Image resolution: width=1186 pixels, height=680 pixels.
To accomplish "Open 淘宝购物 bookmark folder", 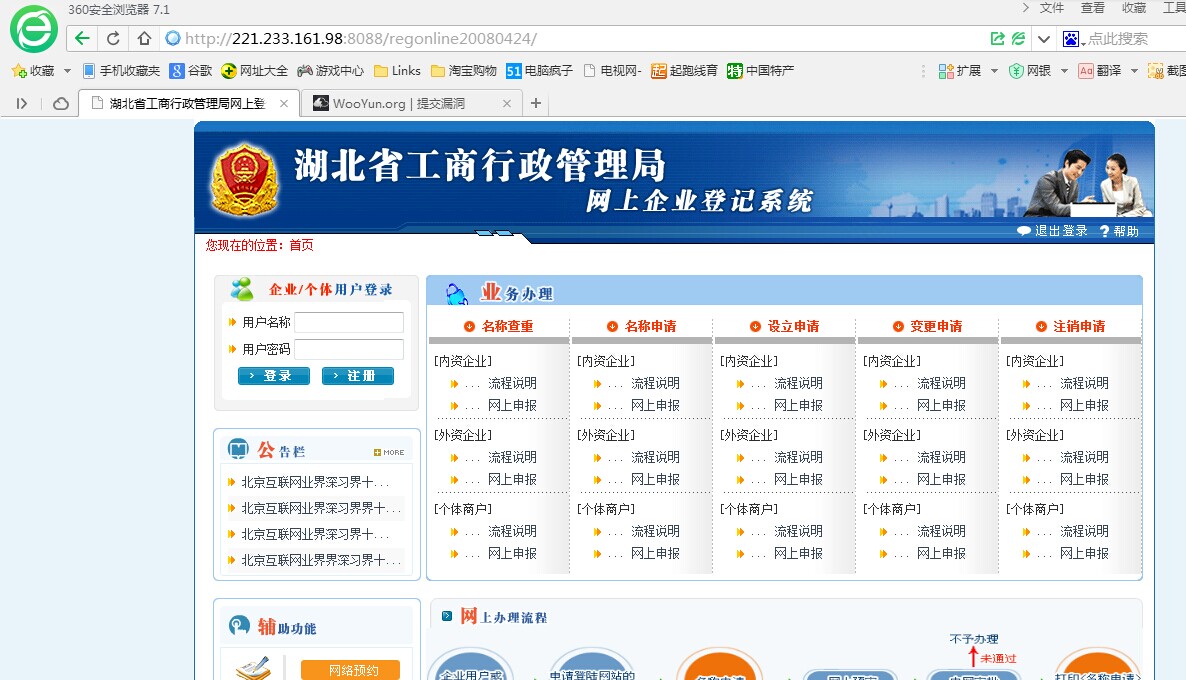I will pyautogui.click(x=464, y=71).
